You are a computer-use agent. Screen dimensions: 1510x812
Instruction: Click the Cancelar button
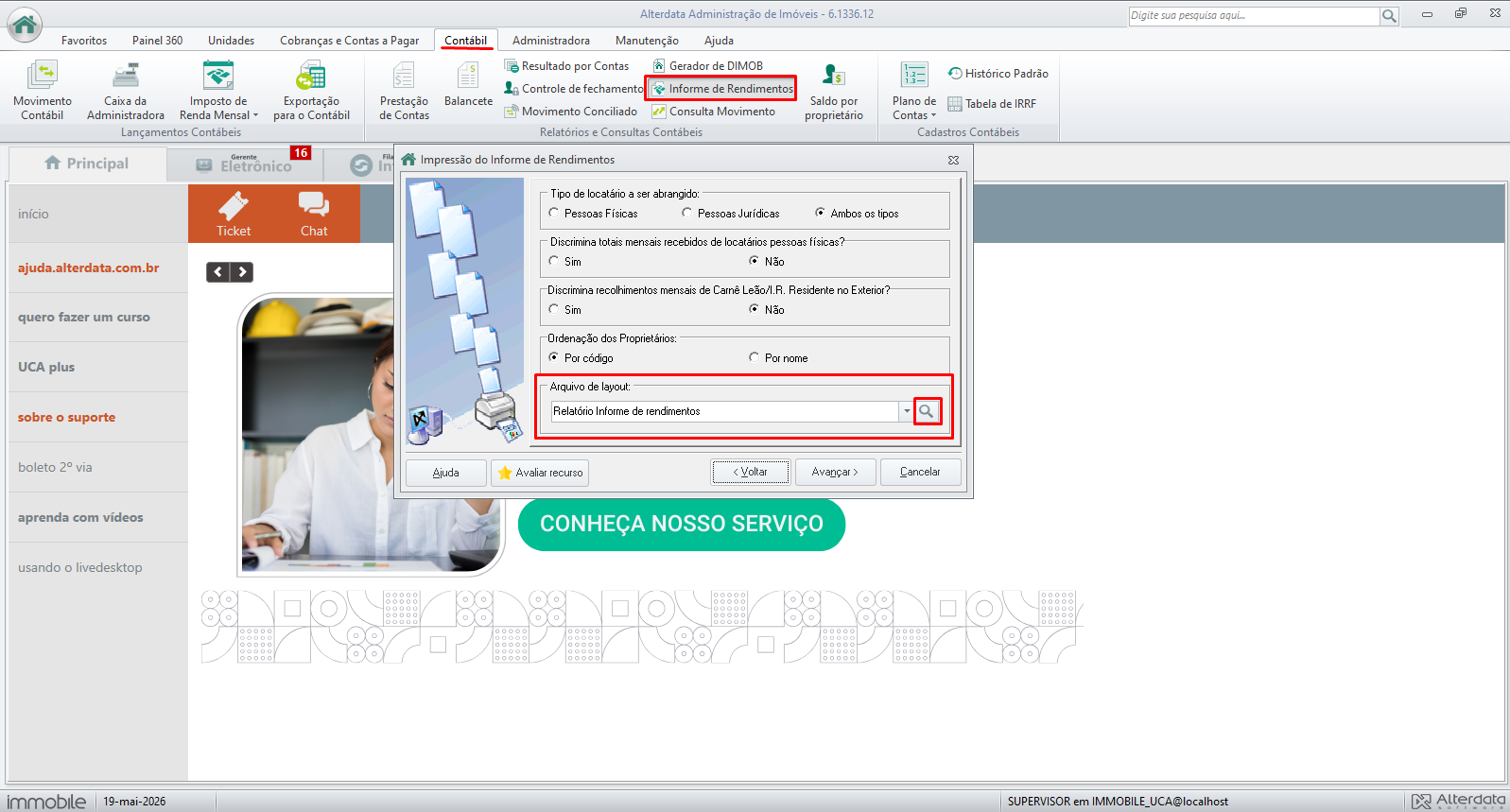tap(920, 472)
